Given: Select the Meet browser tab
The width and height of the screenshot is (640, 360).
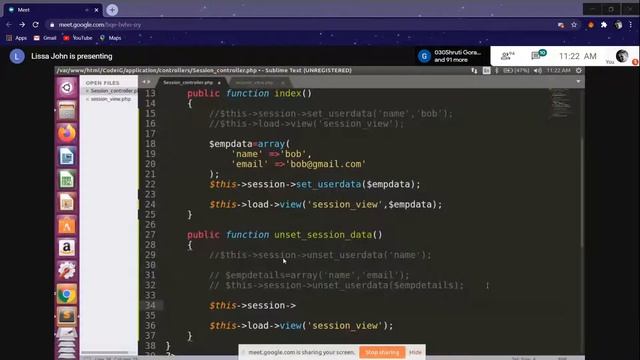Looking at the screenshot, I should (x=52, y=10).
